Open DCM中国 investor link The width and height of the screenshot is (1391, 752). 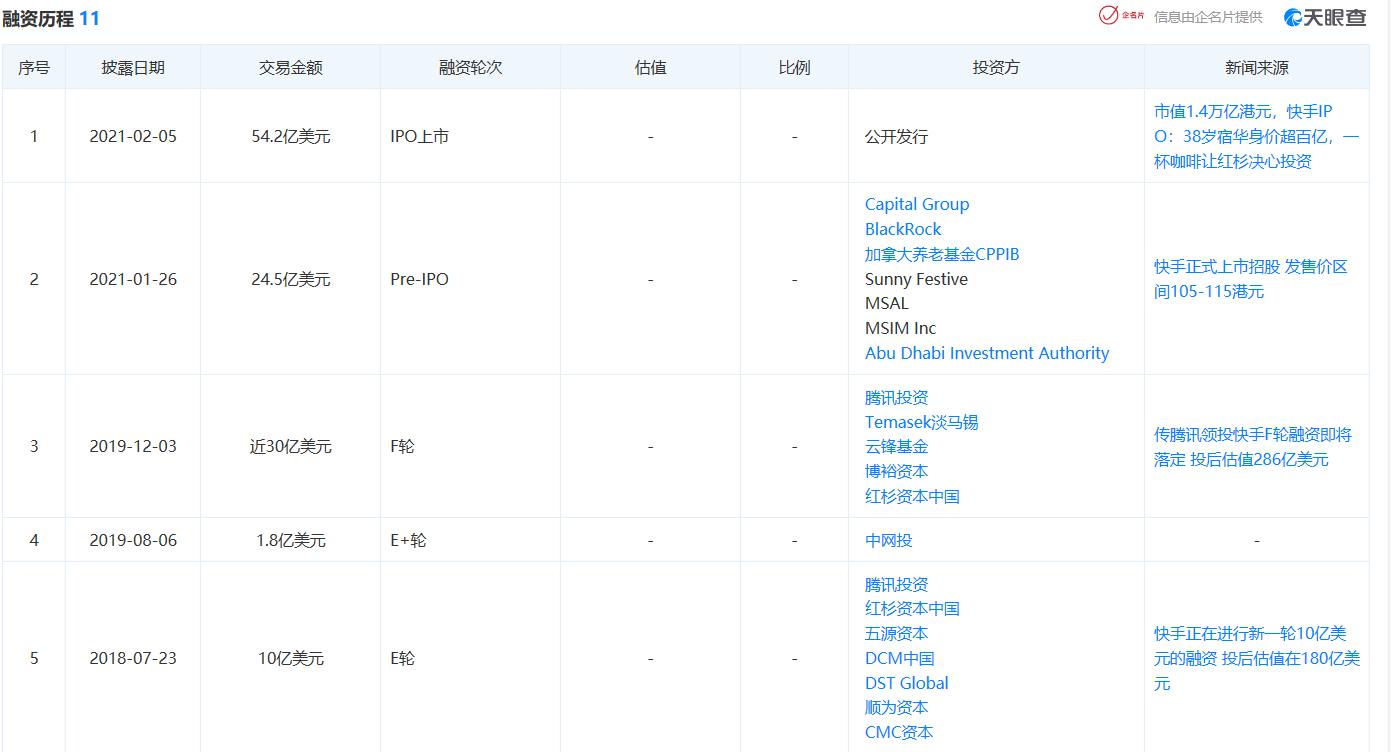(x=900, y=658)
